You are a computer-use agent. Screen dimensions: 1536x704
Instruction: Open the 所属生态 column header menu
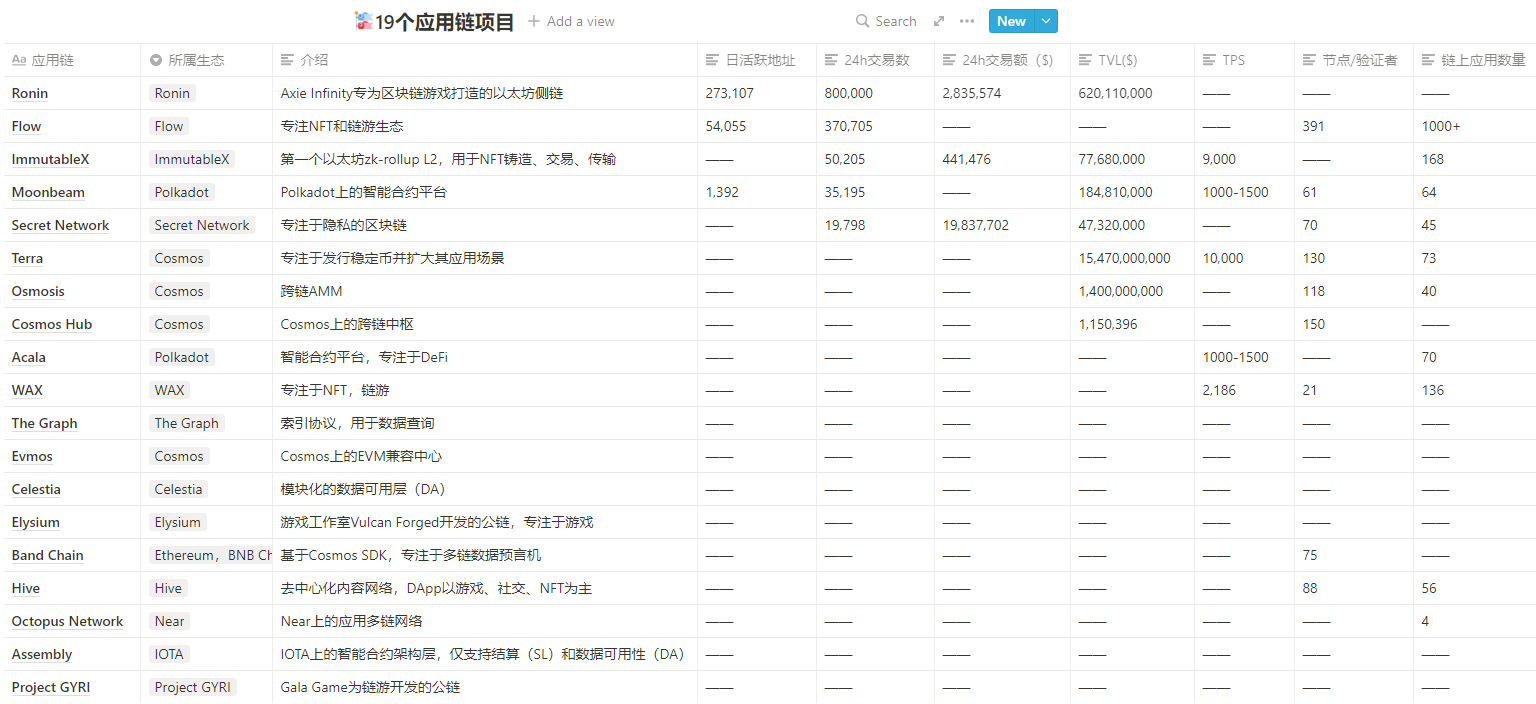[x=206, y=60]
